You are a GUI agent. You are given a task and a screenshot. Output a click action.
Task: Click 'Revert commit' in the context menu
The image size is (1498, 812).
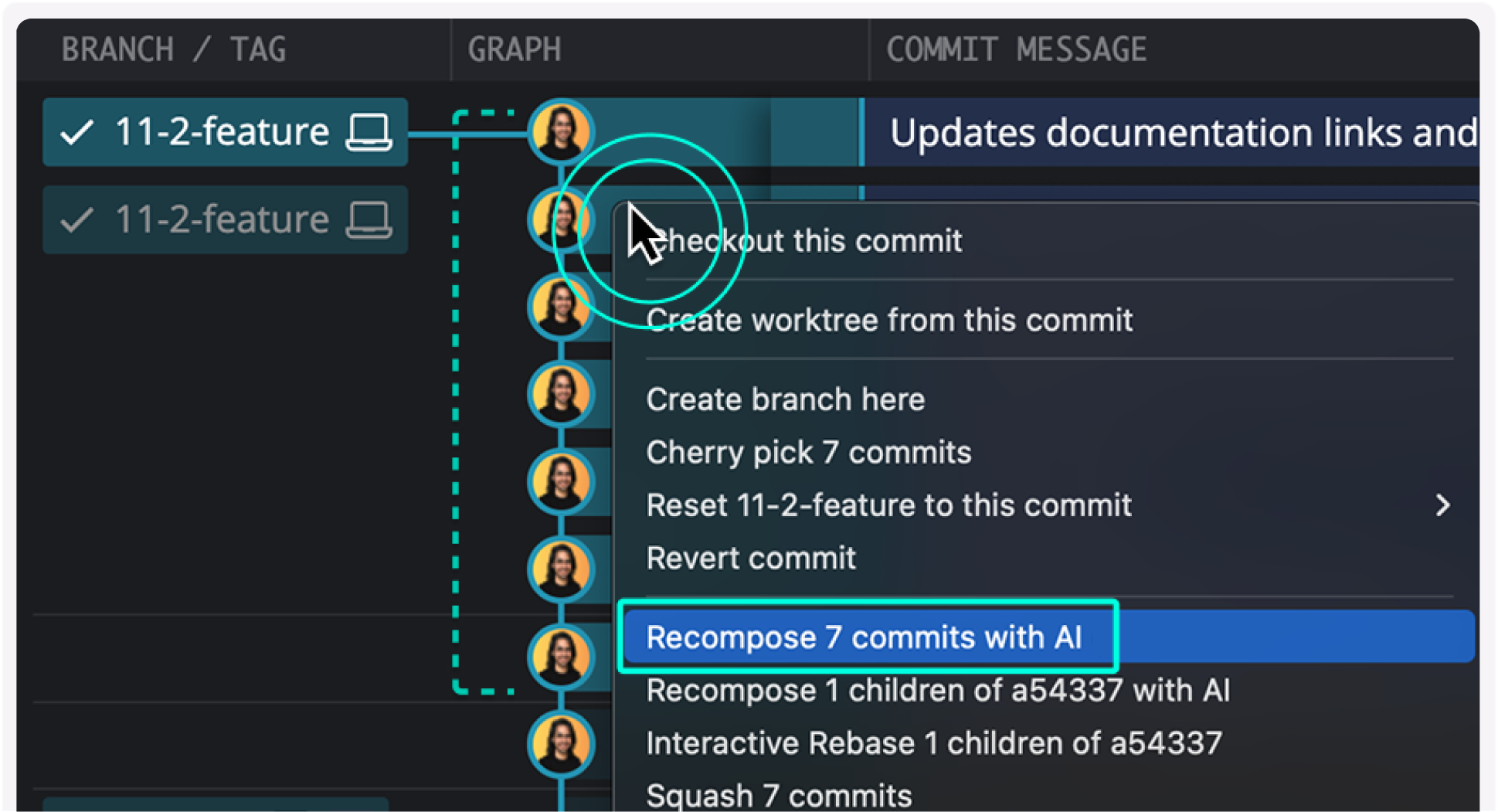751,558
